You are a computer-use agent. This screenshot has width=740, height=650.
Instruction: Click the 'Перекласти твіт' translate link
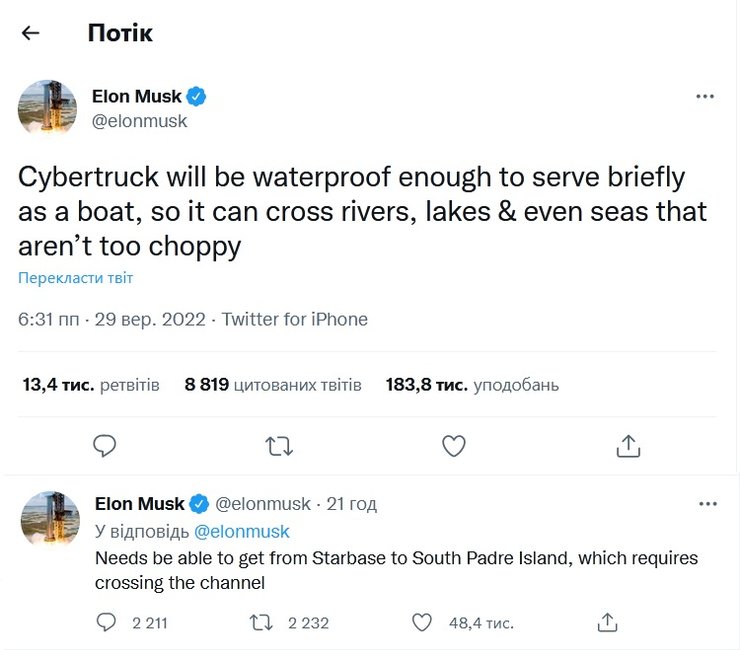point(76,278)
